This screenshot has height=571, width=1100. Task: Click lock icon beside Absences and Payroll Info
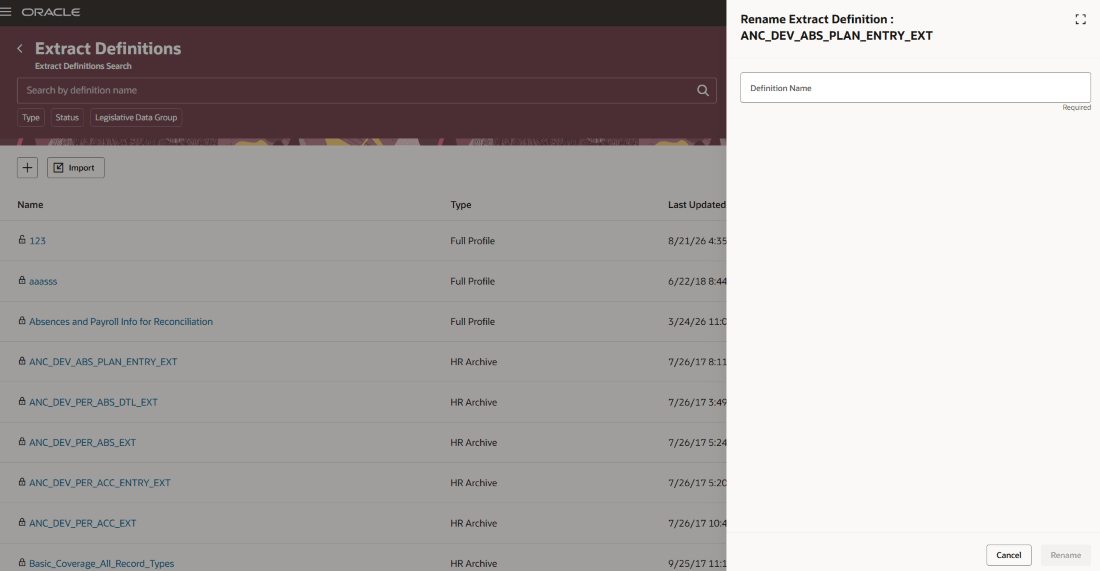tap(22, 321)
